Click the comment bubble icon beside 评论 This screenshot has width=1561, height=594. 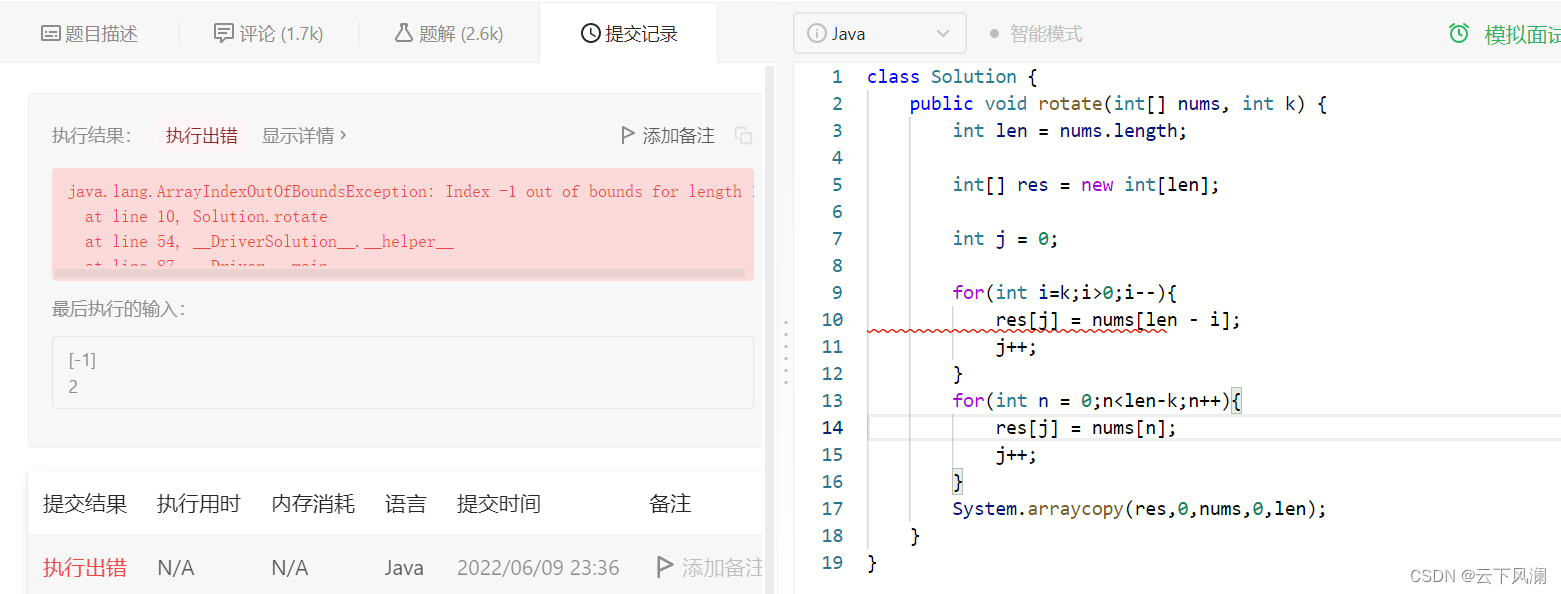(224, 33)
